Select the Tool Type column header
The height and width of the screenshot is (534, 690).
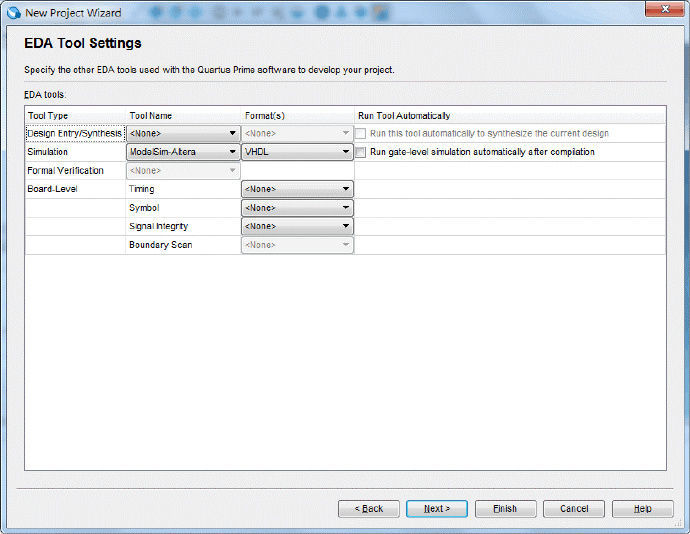(75, 116)
